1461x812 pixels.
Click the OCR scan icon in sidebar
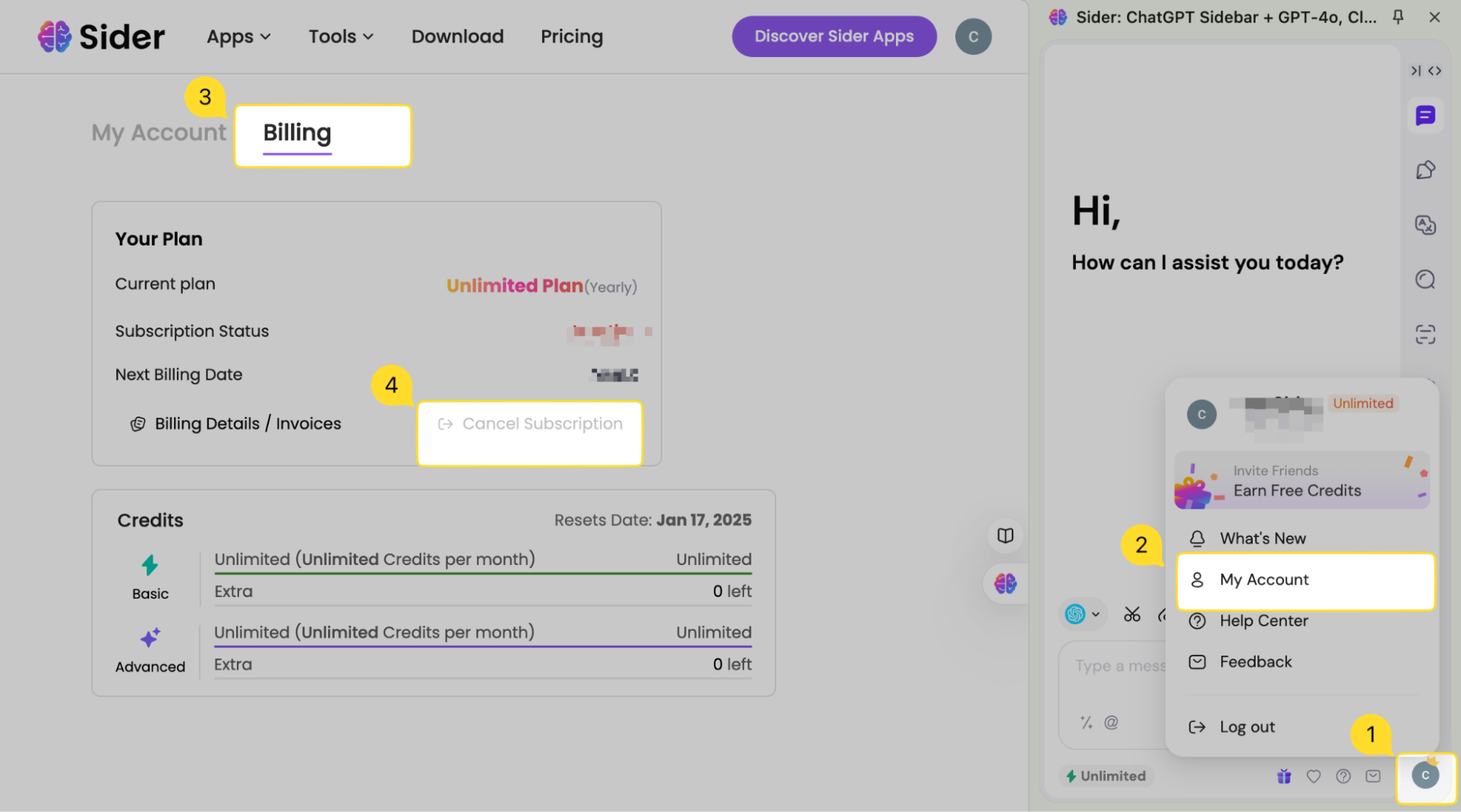[1424, 335]
